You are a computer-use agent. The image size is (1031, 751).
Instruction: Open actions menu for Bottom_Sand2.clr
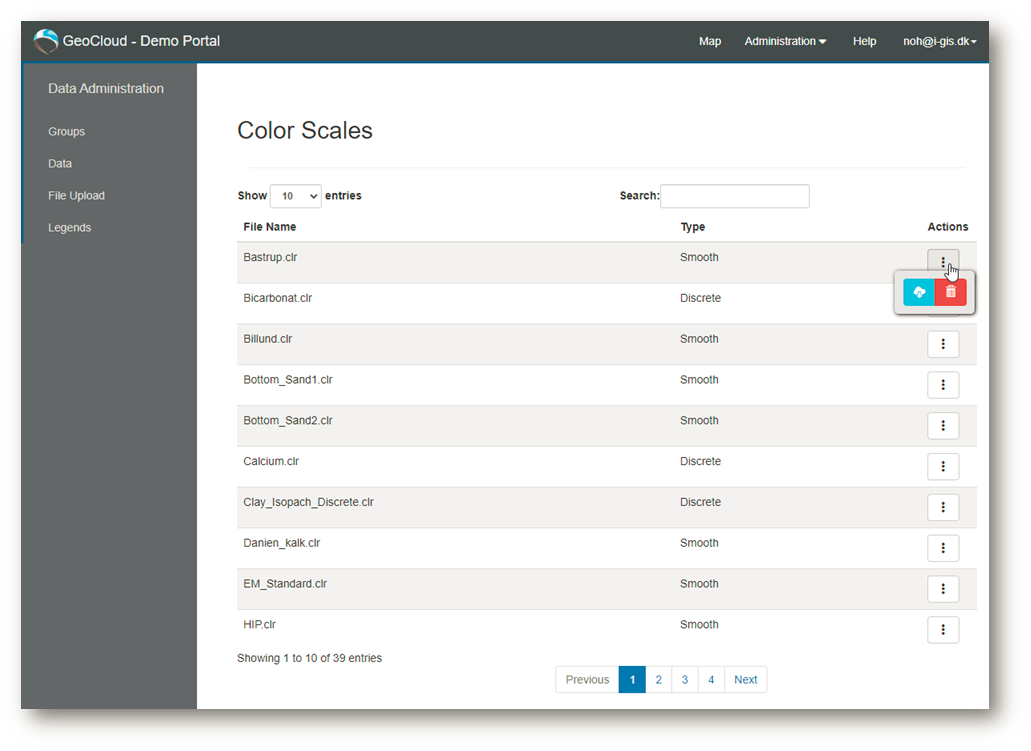click(943, 425)
